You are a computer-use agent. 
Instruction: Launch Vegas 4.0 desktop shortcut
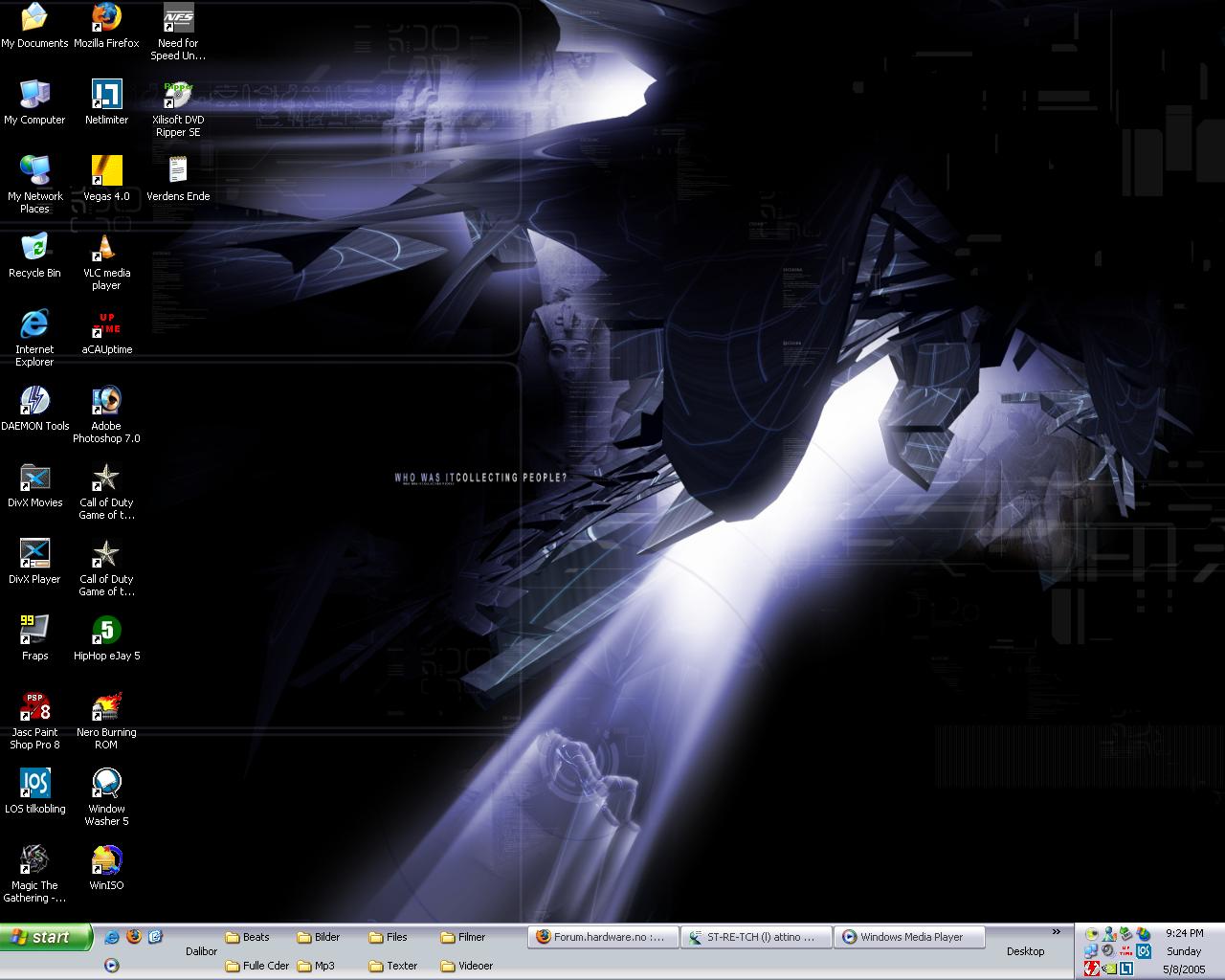point(106,180)
